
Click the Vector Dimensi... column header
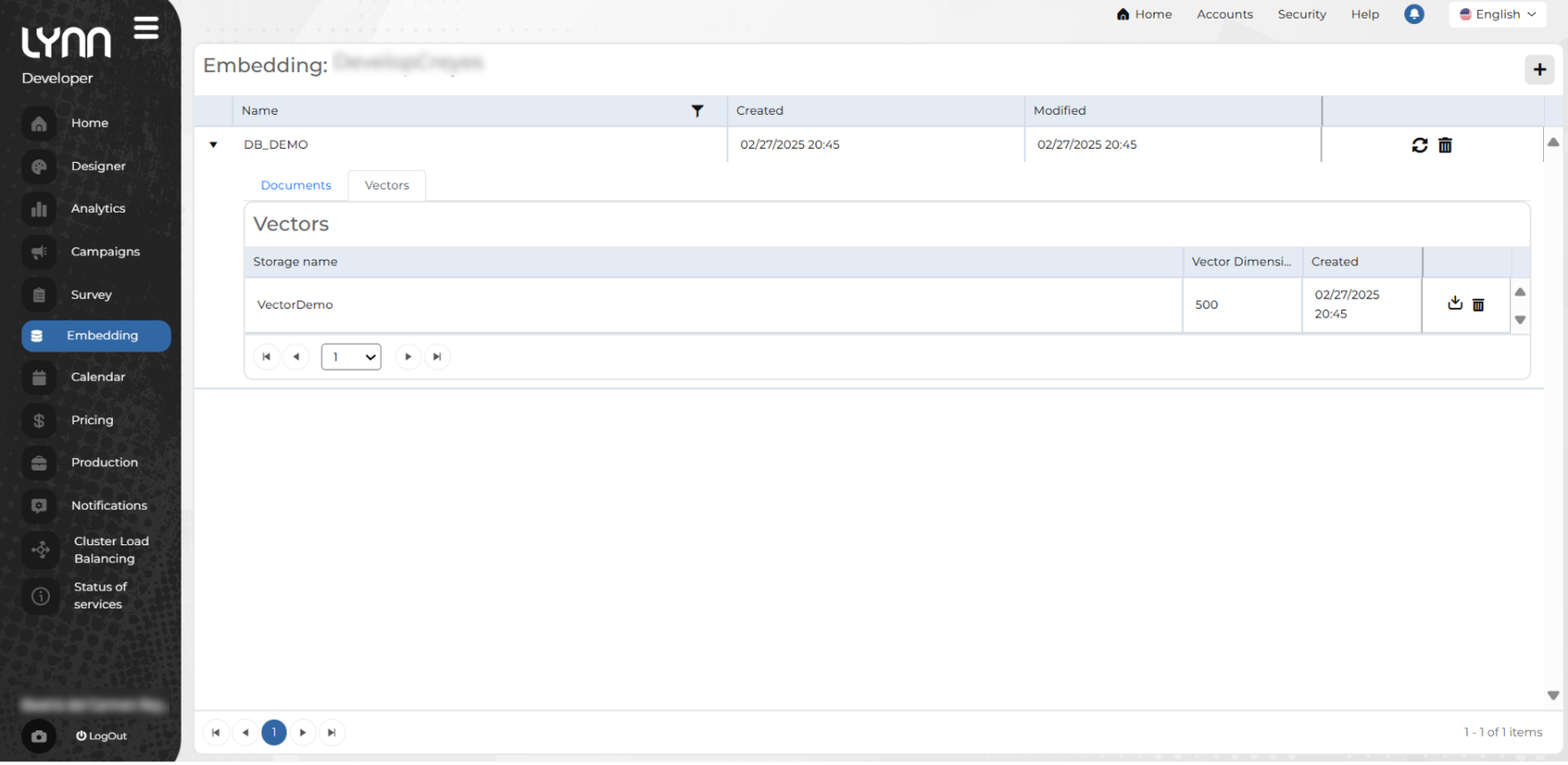pyautogui.click(x=1242, y=262)
